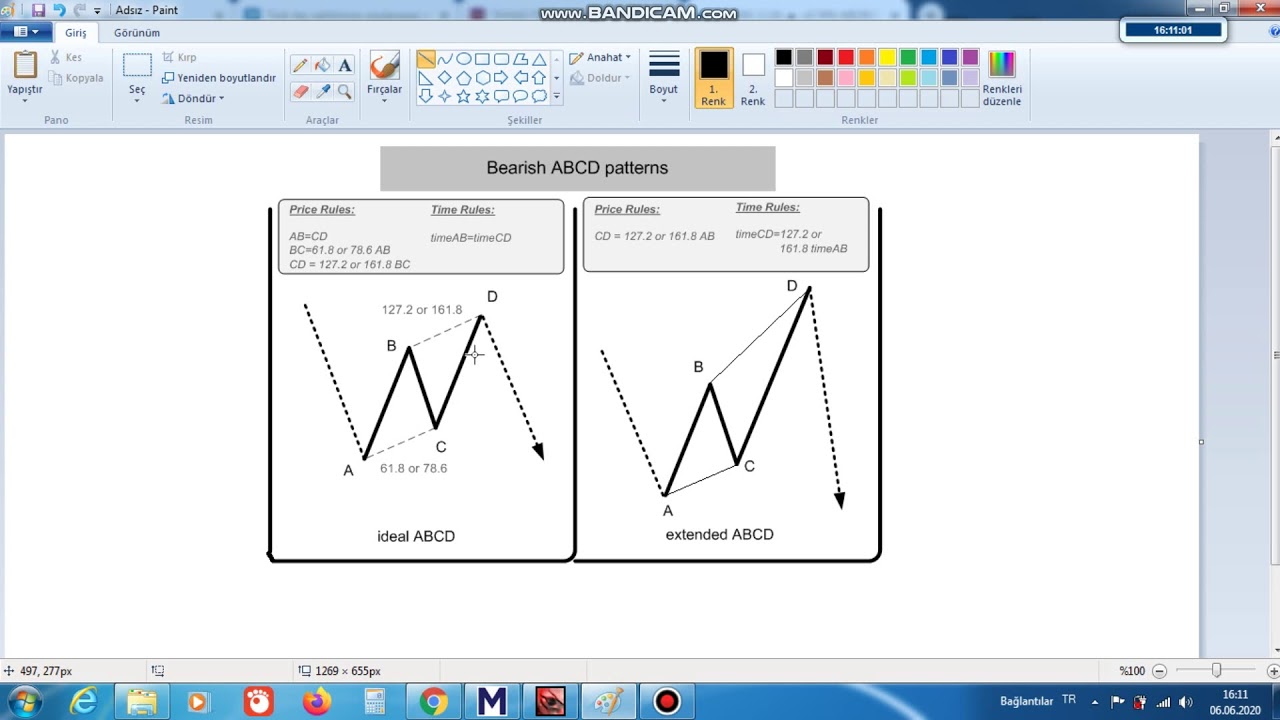Pick the yellow color swatch
This screenshot has height=720, width=1280.
[x=888, y=57]
